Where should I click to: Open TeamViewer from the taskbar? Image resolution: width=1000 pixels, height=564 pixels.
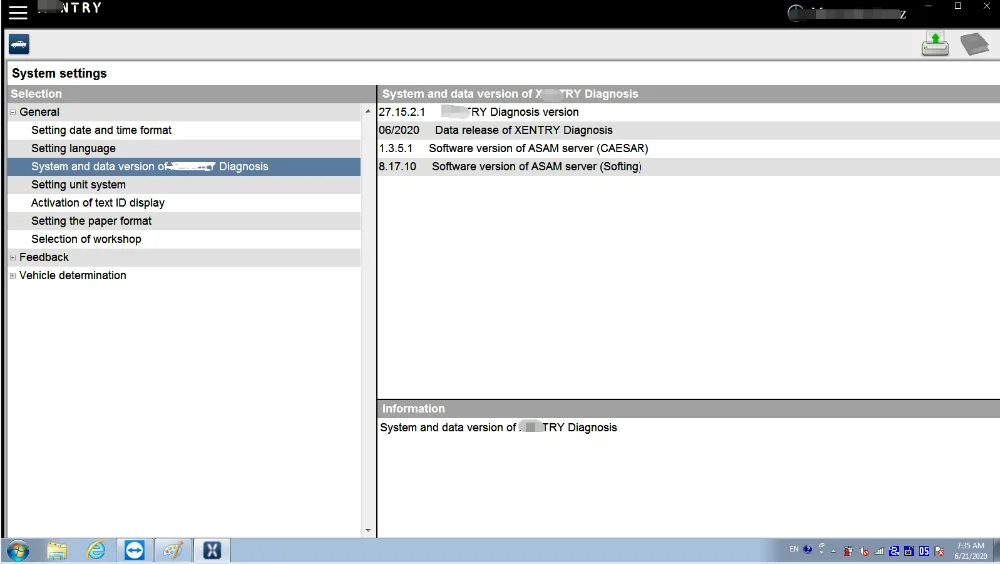tap(135, 550)
